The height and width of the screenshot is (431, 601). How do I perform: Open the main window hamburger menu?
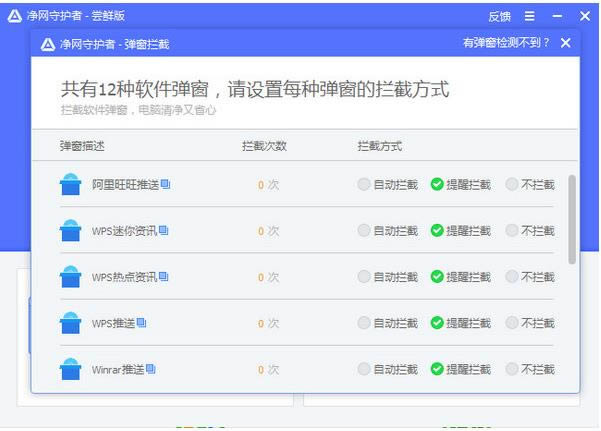(529, 16)
